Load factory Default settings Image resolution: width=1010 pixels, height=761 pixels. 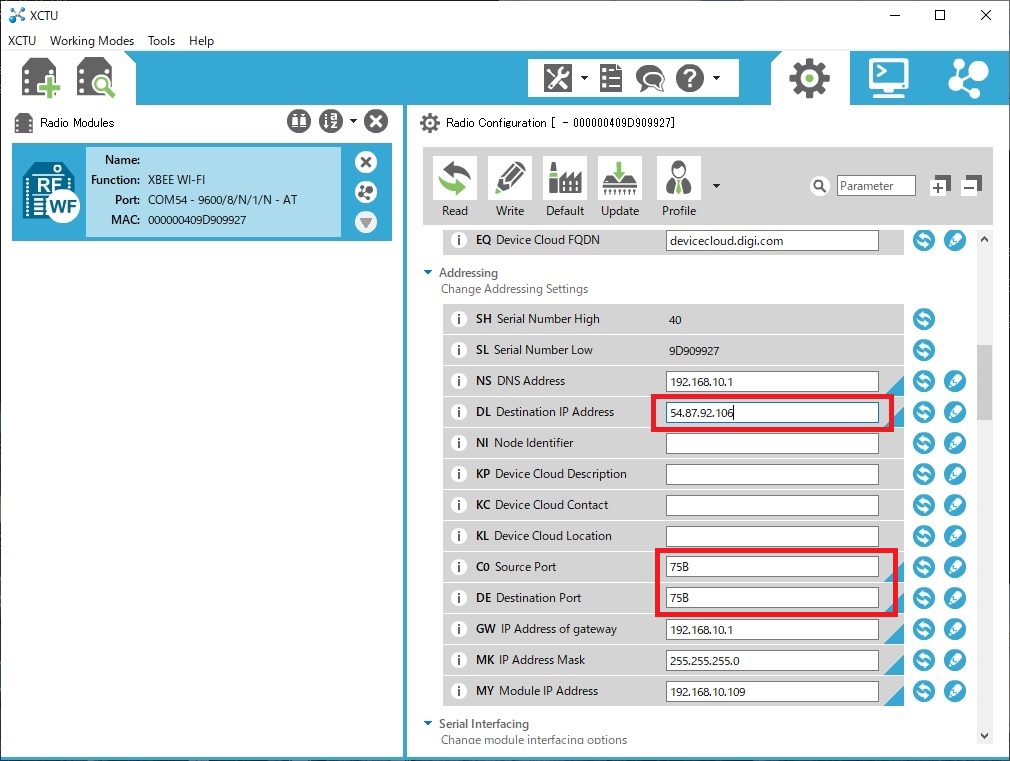tap(564, 187)
